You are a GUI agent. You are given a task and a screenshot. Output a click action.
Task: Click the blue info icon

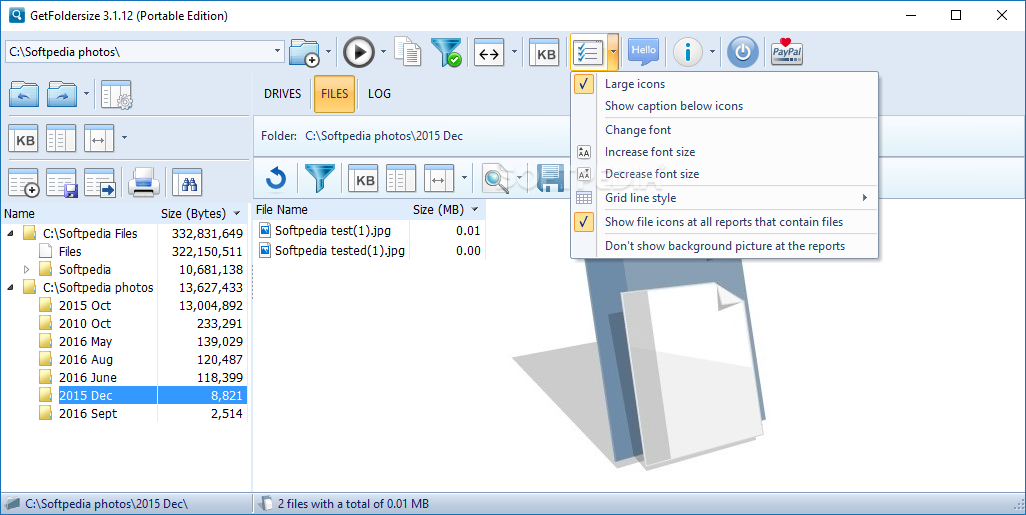(688, 52)
